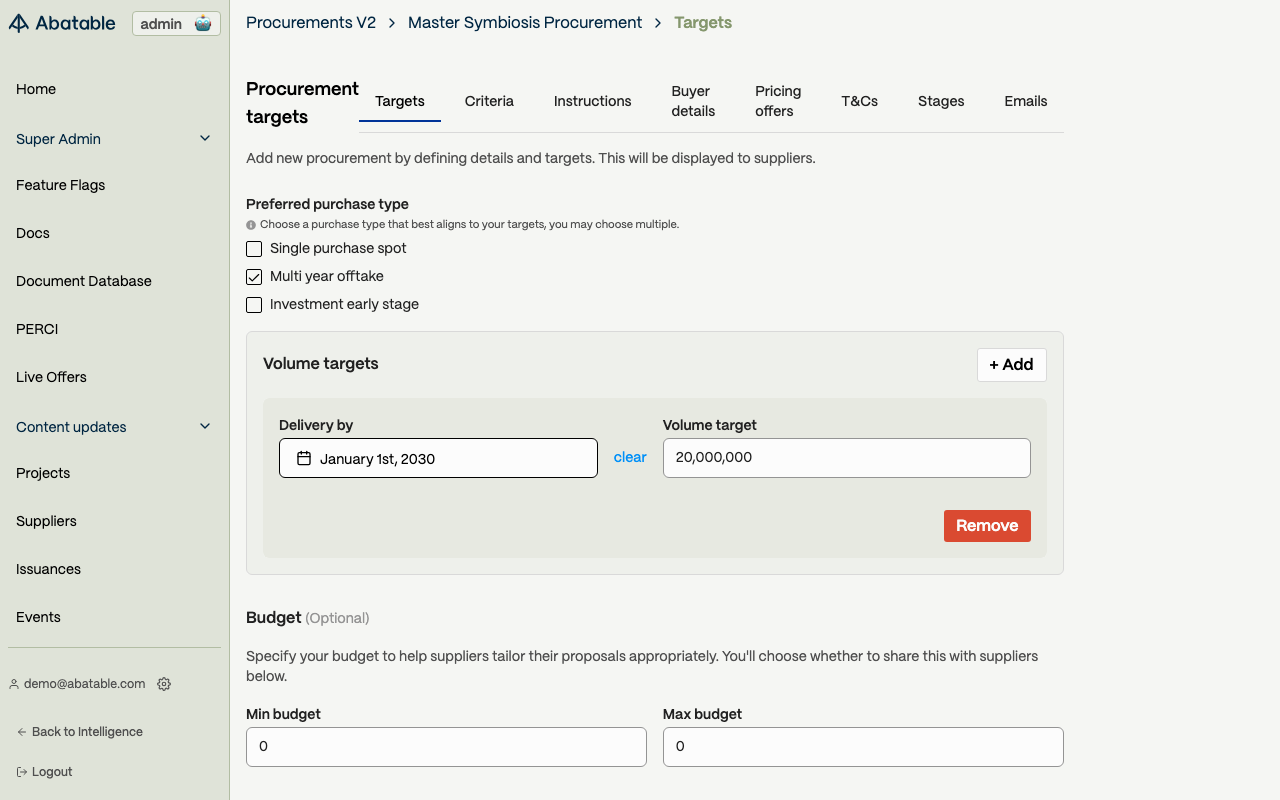Expand the Super Admin sidebar section

205,139
